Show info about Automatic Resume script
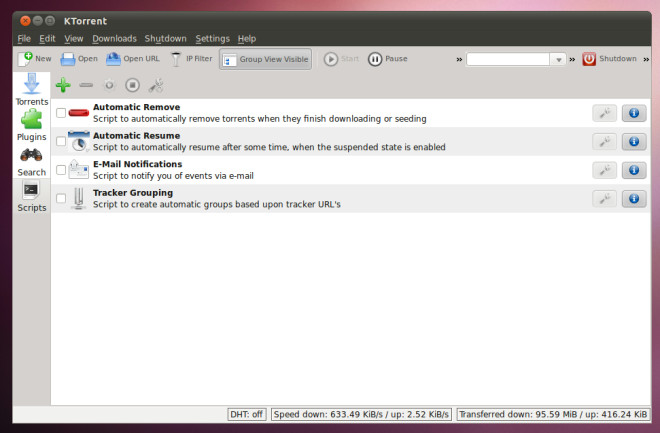Image resolution: width=660 pixels, height=433 pixels. (x=634, y=142)
